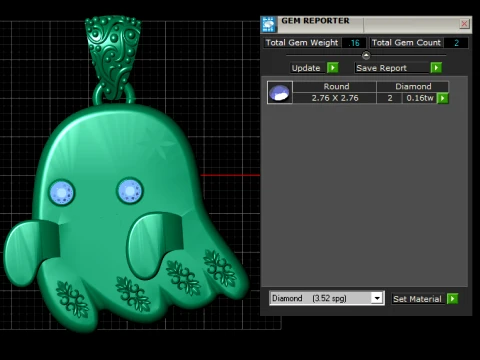This screenshot has height=360, width=480.
Task: Click the green arrow beside Update
Action: point(333,68)
